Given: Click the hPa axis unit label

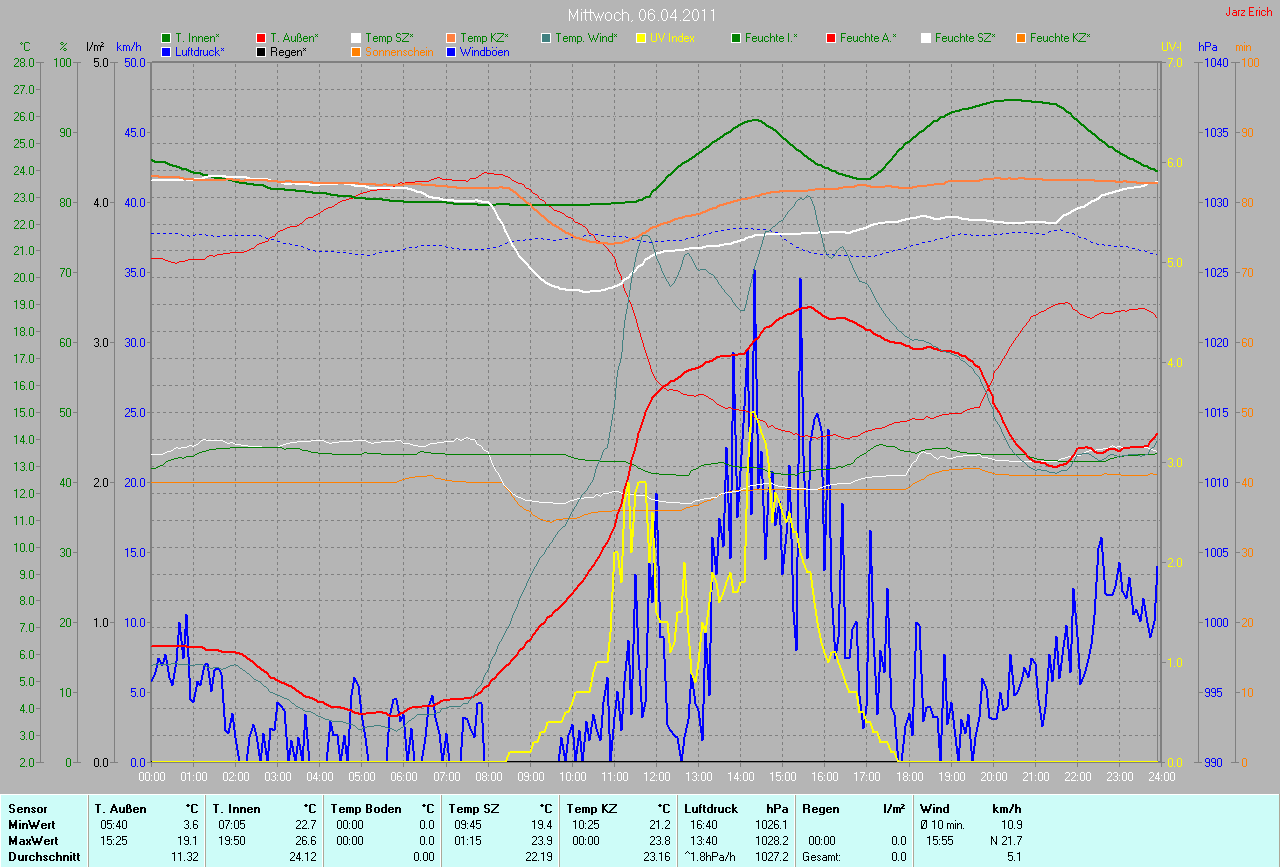Looking at the screenshot, I should click(1208, 47).
